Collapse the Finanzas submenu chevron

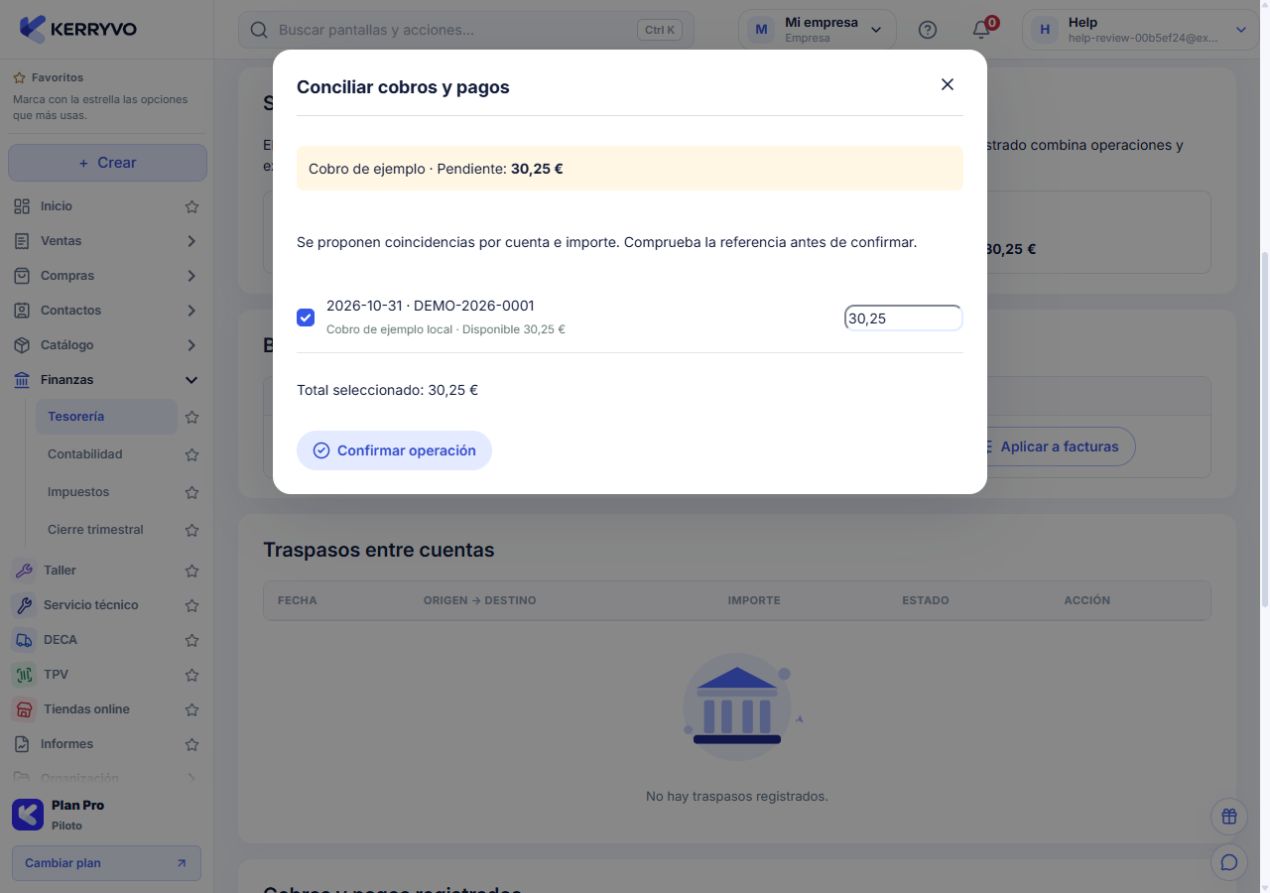coord(191,380)
